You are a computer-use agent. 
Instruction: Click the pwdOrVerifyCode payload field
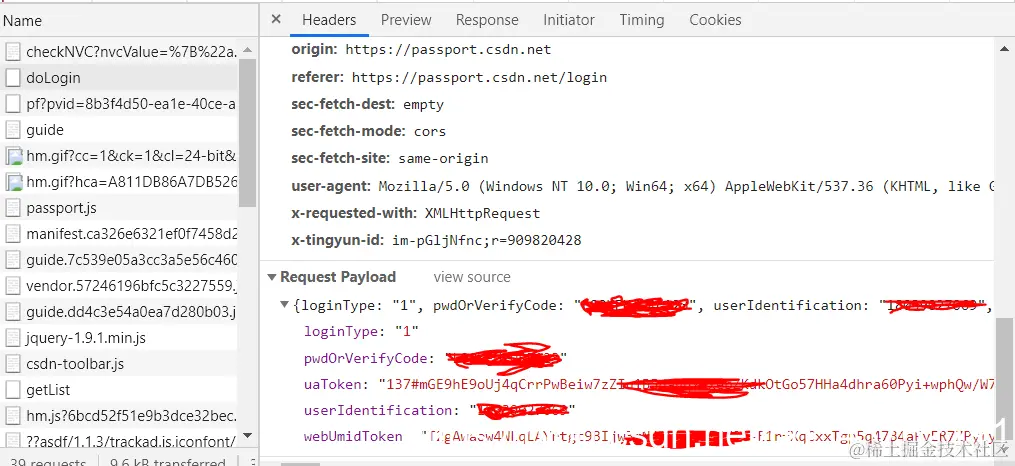coord(436,359)
